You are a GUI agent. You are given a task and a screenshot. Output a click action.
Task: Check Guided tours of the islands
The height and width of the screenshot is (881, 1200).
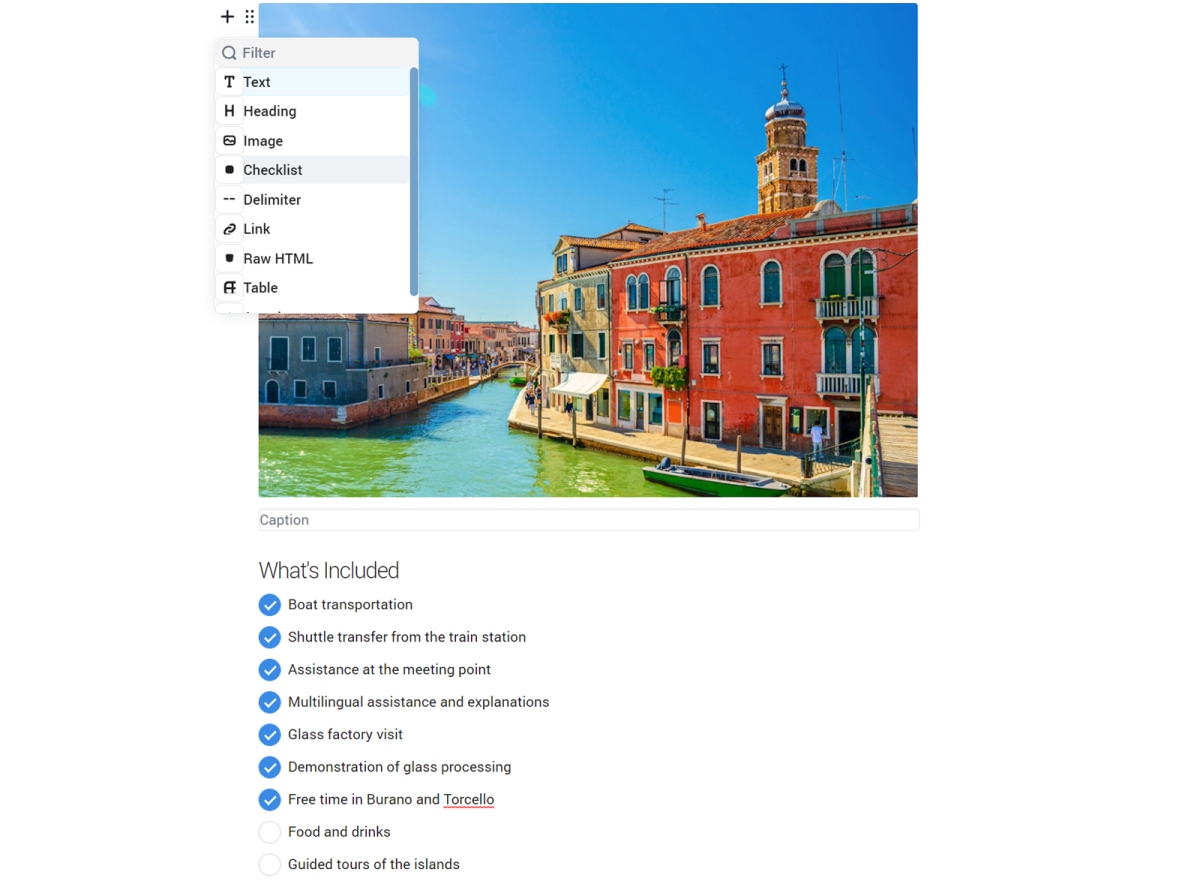[269, 864]
